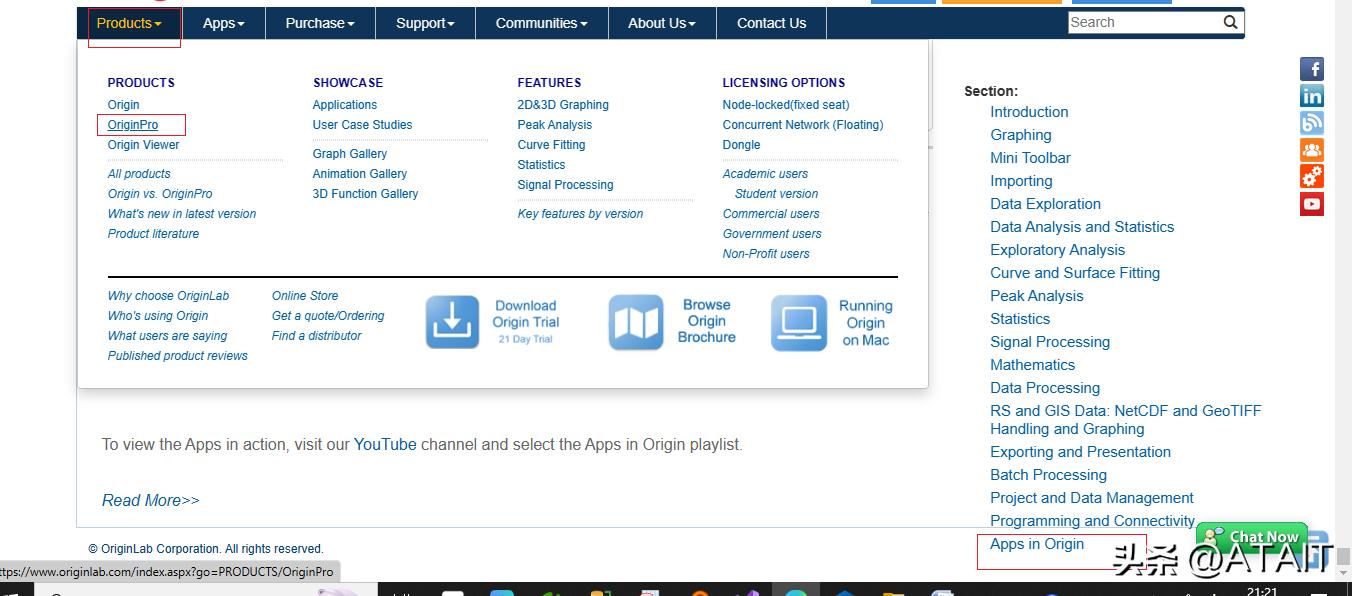Expand the Purchase dropdown menu

click(320, 23)
